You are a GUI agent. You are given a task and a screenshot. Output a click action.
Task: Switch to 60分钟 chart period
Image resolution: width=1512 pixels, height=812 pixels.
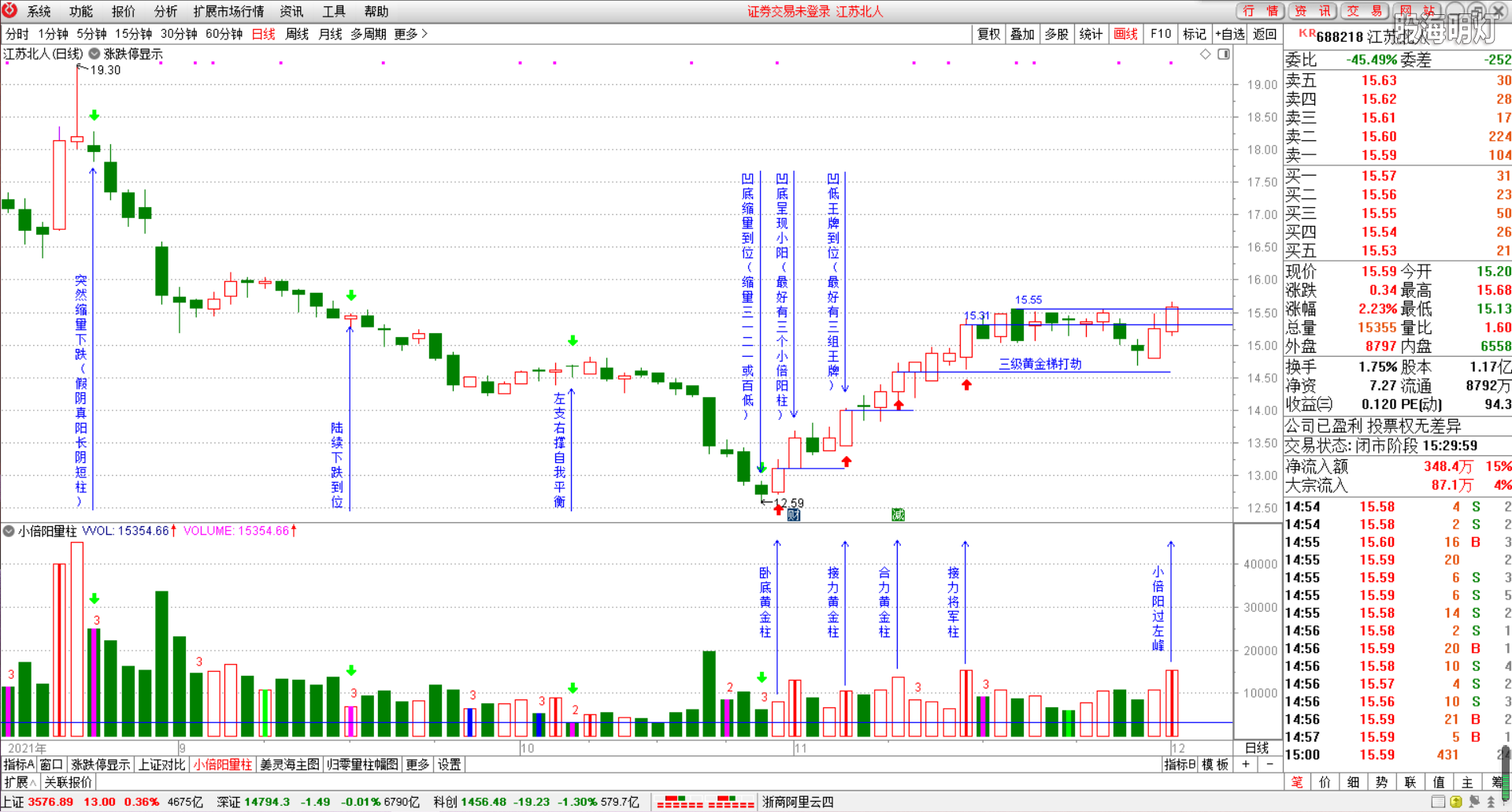[x=224, y=34]
